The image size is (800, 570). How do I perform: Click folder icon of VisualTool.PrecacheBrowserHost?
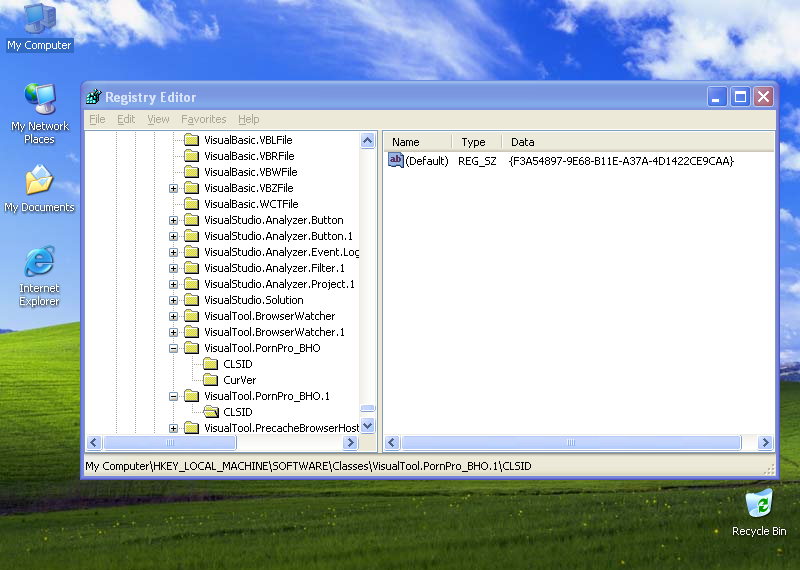pyautogui.click(x=191, y=428)
